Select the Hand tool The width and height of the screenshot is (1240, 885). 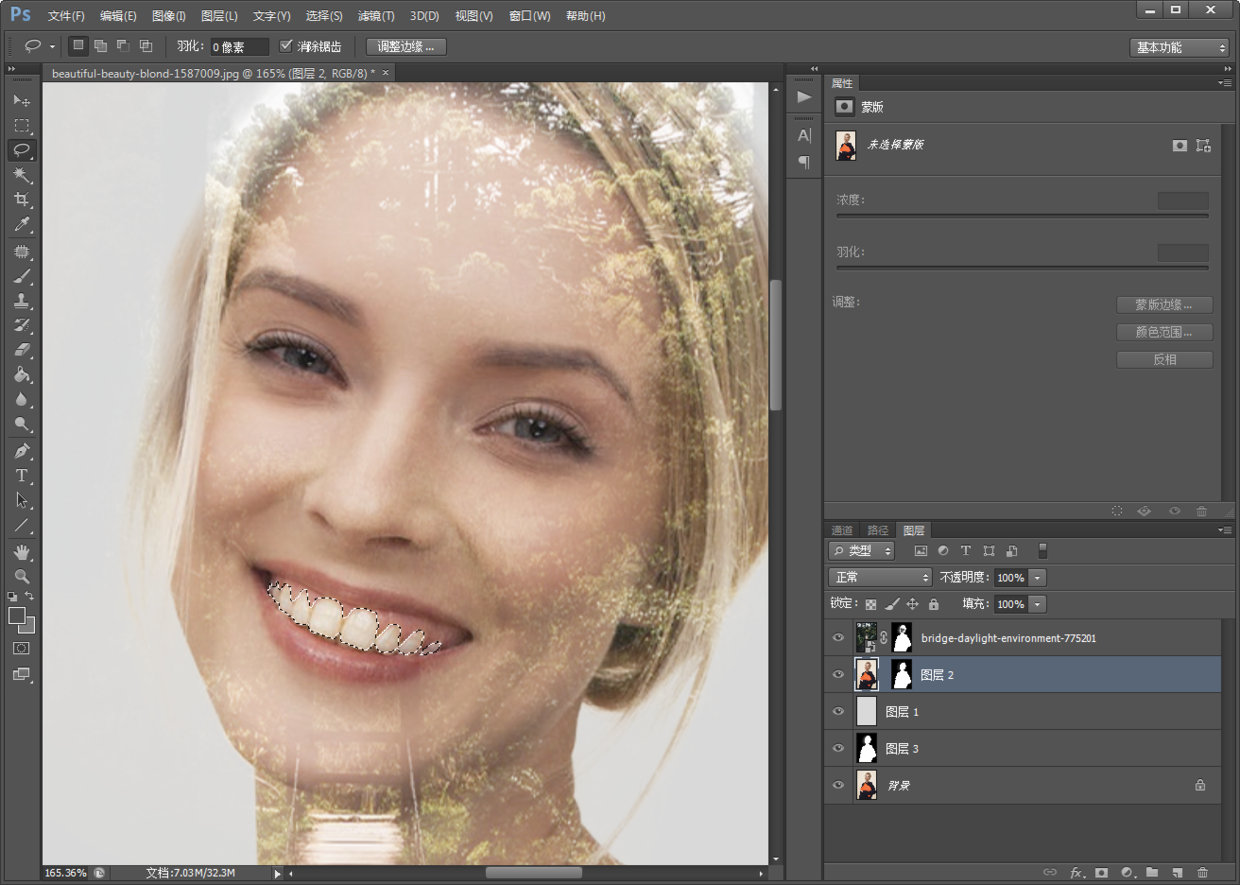click(x=21, y=552)
